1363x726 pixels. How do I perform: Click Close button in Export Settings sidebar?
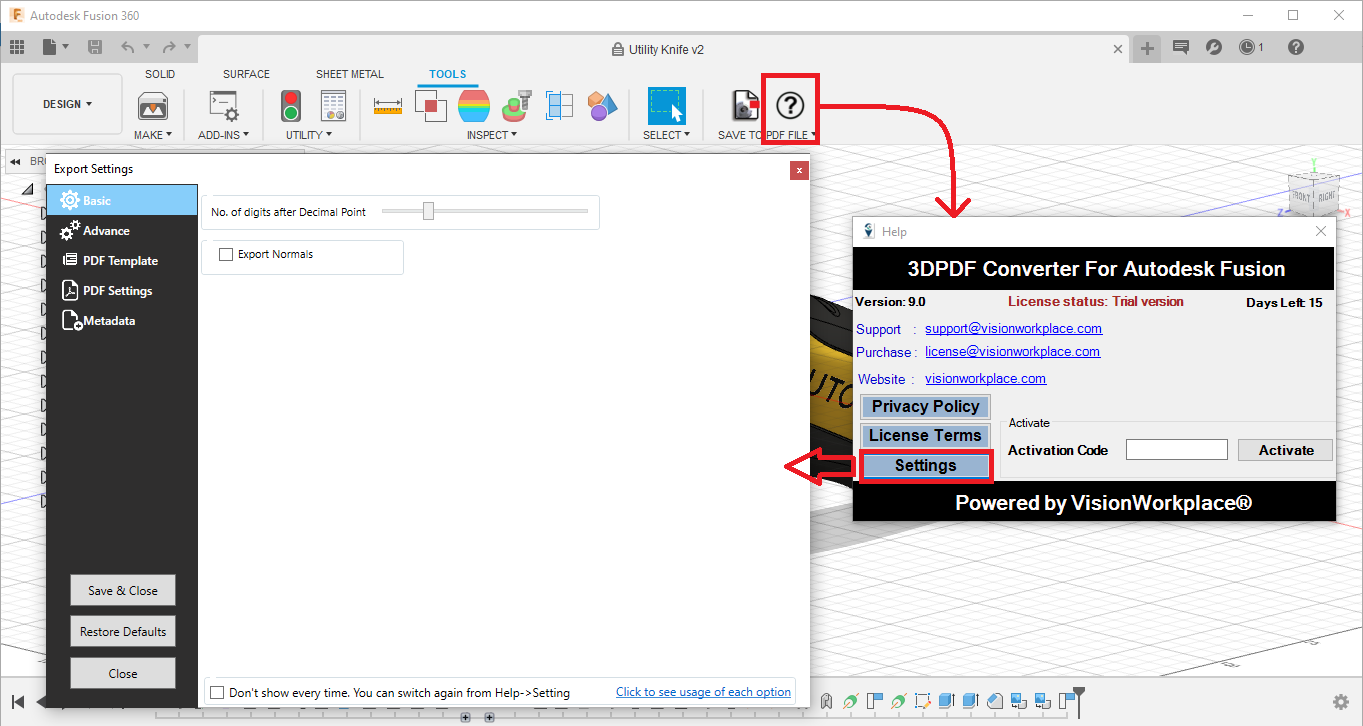[x=123, y=673]
